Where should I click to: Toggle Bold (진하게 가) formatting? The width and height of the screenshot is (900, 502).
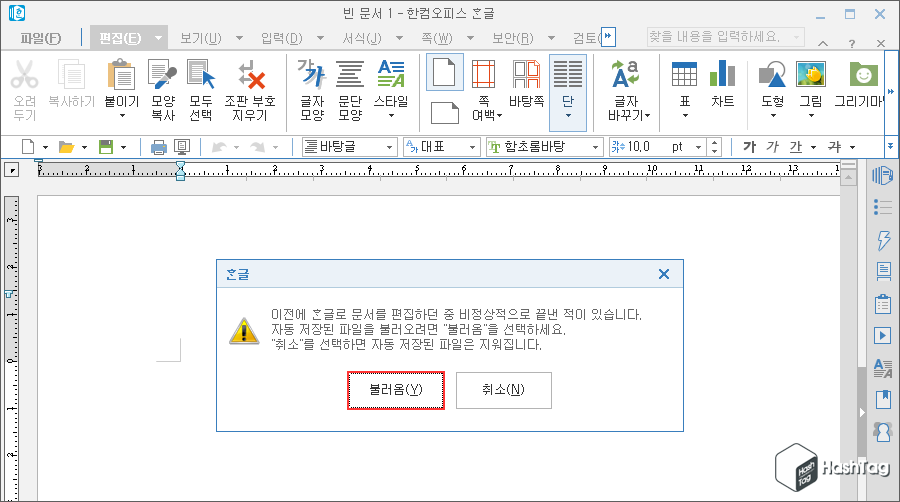pyautogui.click(x=749, y=147)
